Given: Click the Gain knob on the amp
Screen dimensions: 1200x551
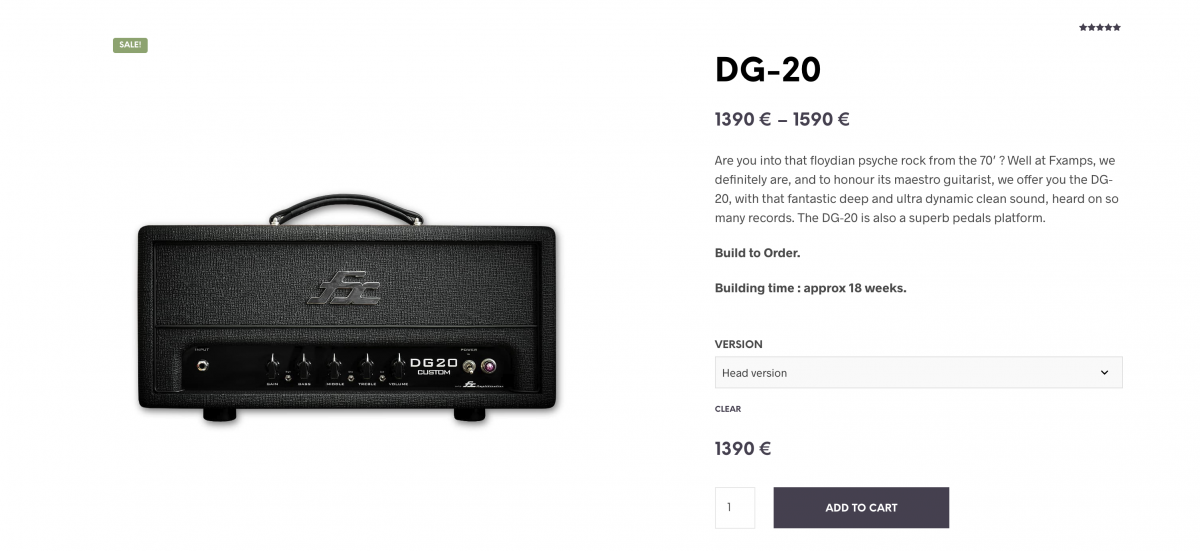Looking at the screenshot, I should (x=273, y=366).
